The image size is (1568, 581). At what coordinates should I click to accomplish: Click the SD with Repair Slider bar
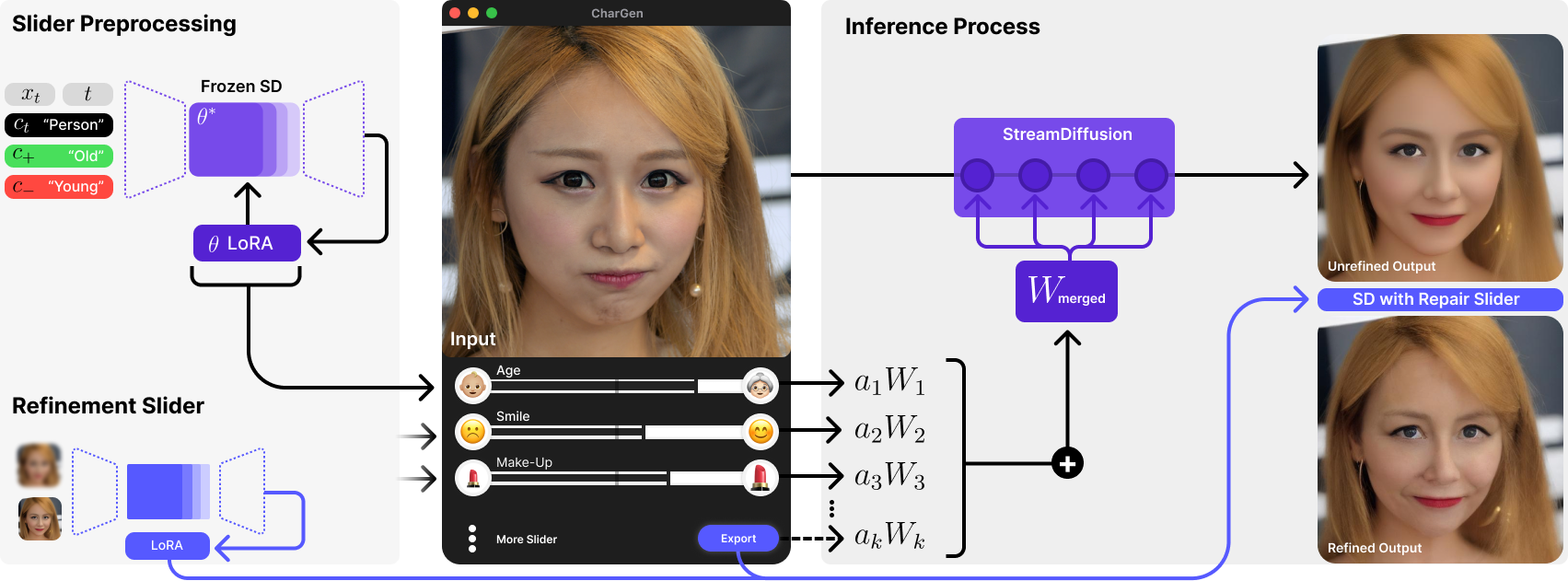(x=1439, y=299)
